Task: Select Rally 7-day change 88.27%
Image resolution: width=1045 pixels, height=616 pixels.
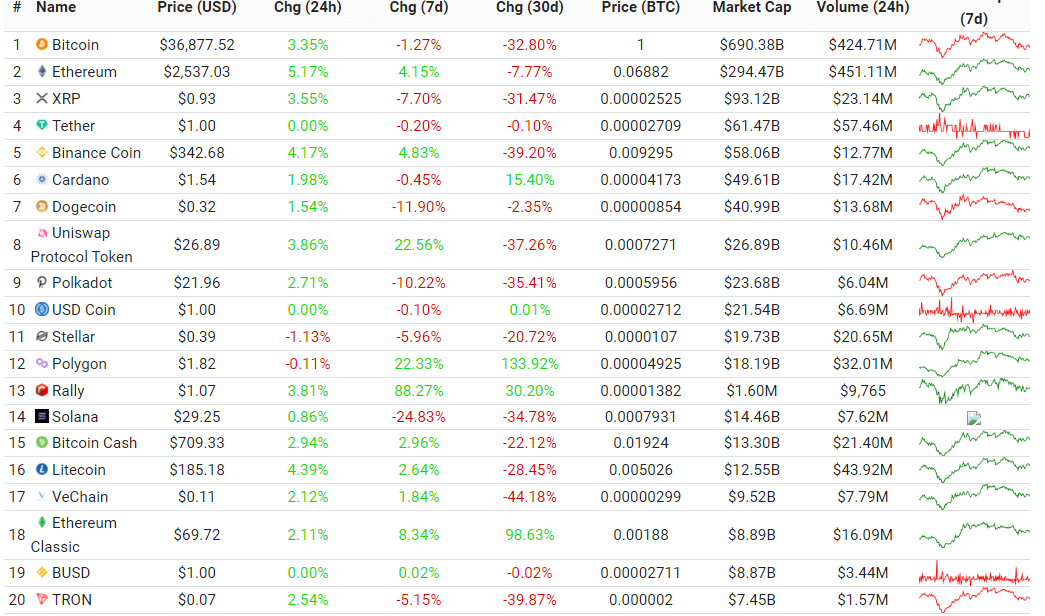Action: click(419, 391)
